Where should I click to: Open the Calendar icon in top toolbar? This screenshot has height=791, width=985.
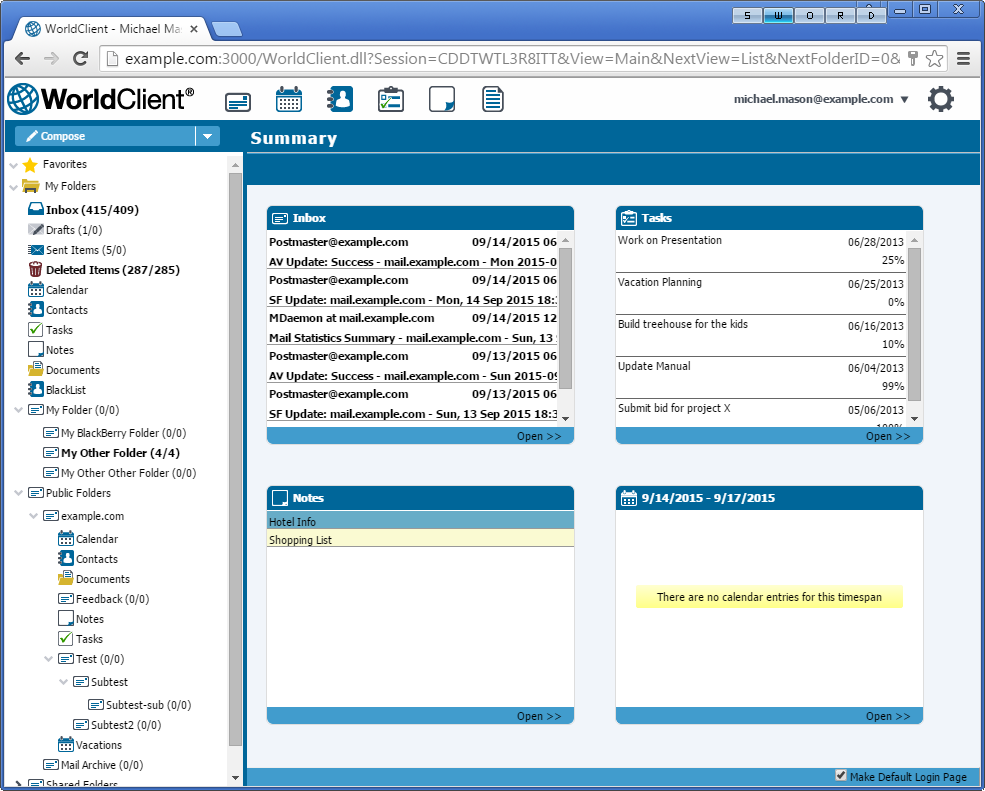[x=289, y=99]
